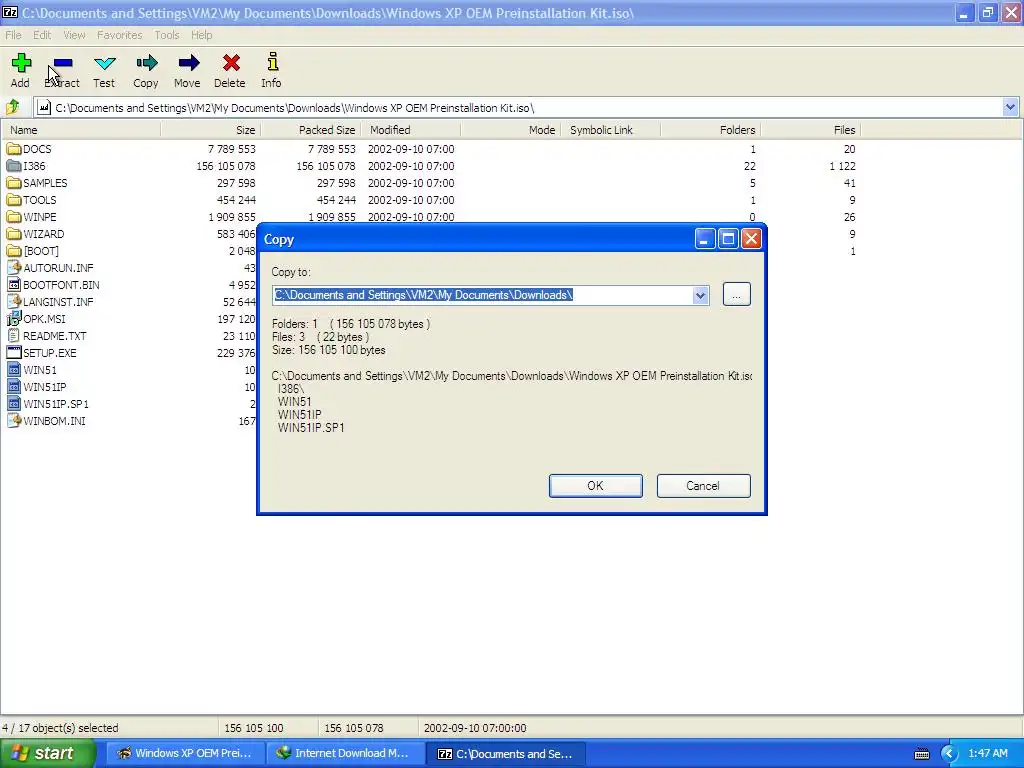This screenshot has height=768, width=1024.
Task: Click the WIN51IP file icon
Action: [14, 387]
